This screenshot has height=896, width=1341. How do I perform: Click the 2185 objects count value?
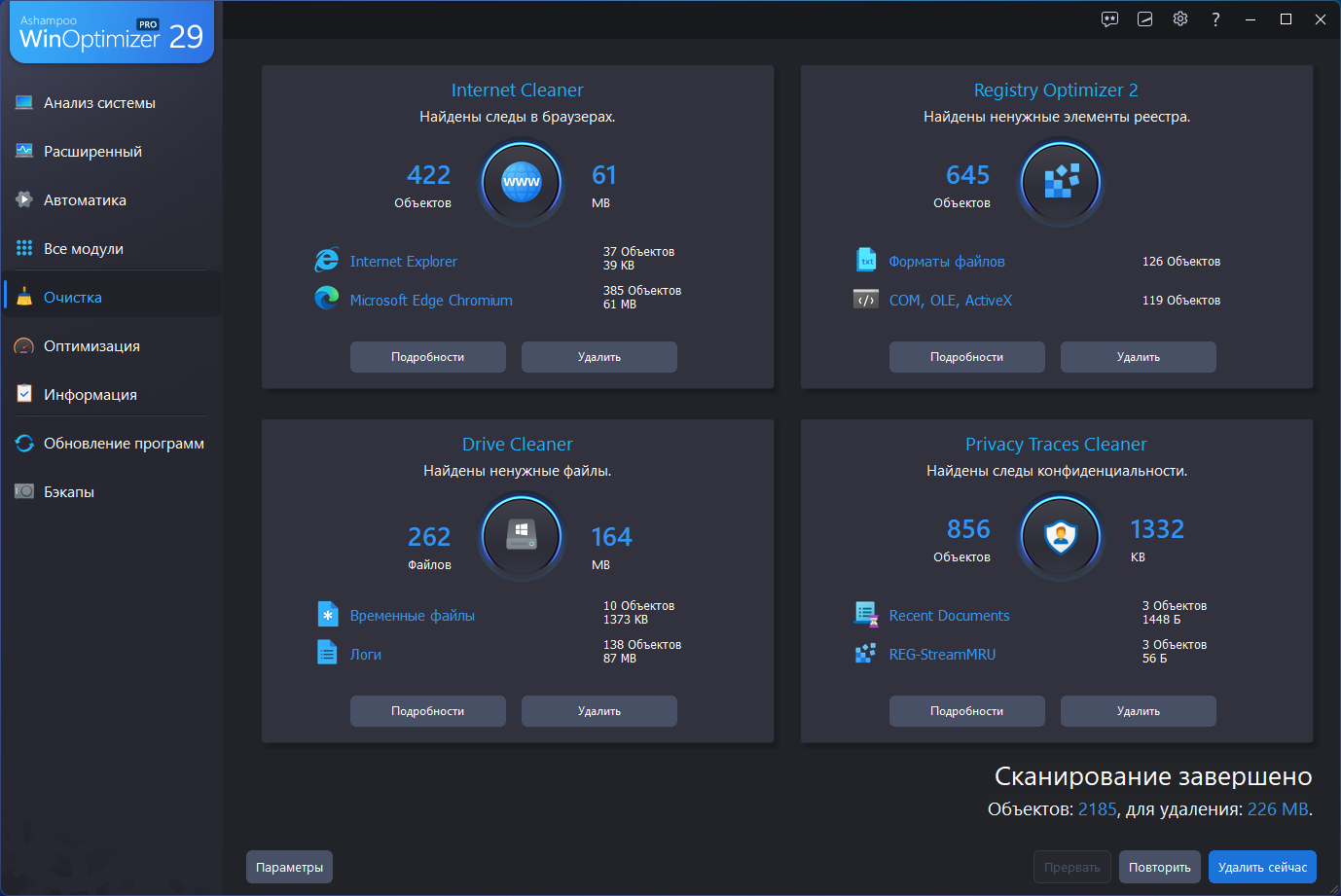click(x=1098, y=809)
